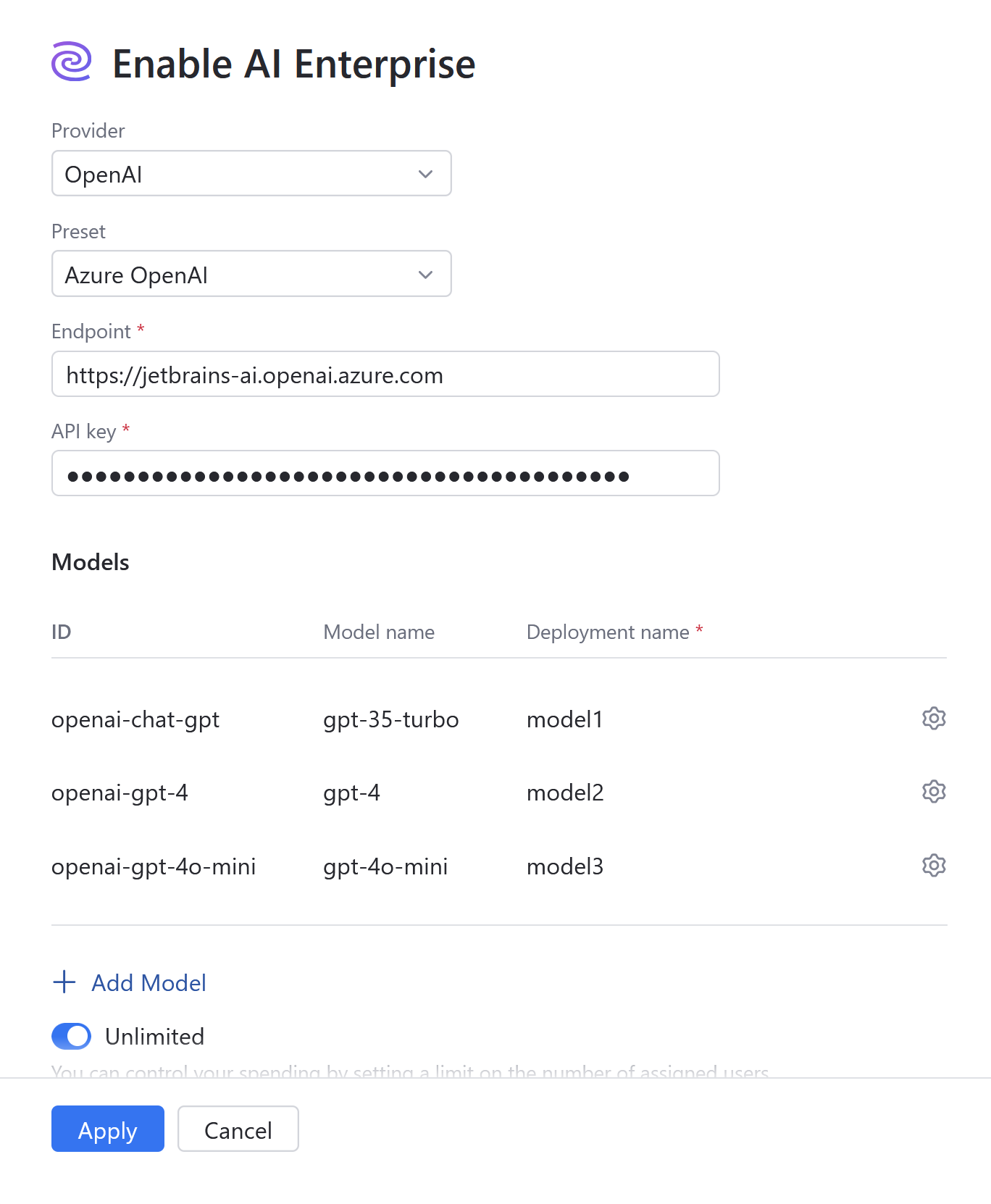
Task: Click the AI Enterprise spiral logo
Action: tap(71, 63)
